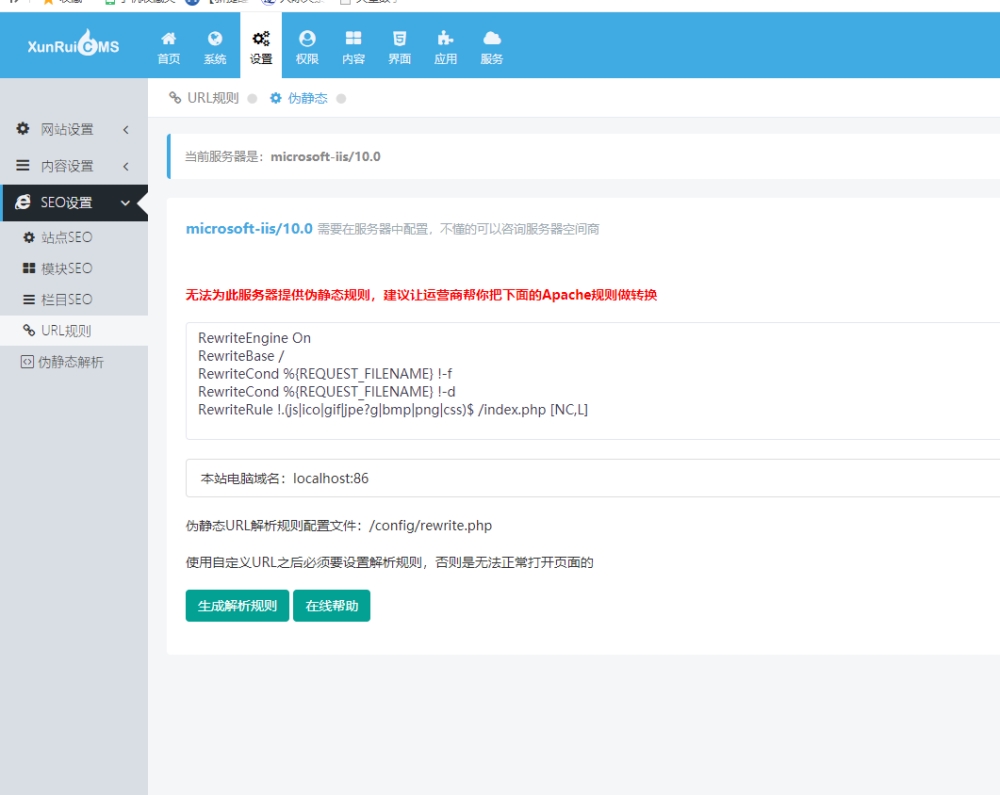Click the SEO设置 browser icon

click(23, 202)
